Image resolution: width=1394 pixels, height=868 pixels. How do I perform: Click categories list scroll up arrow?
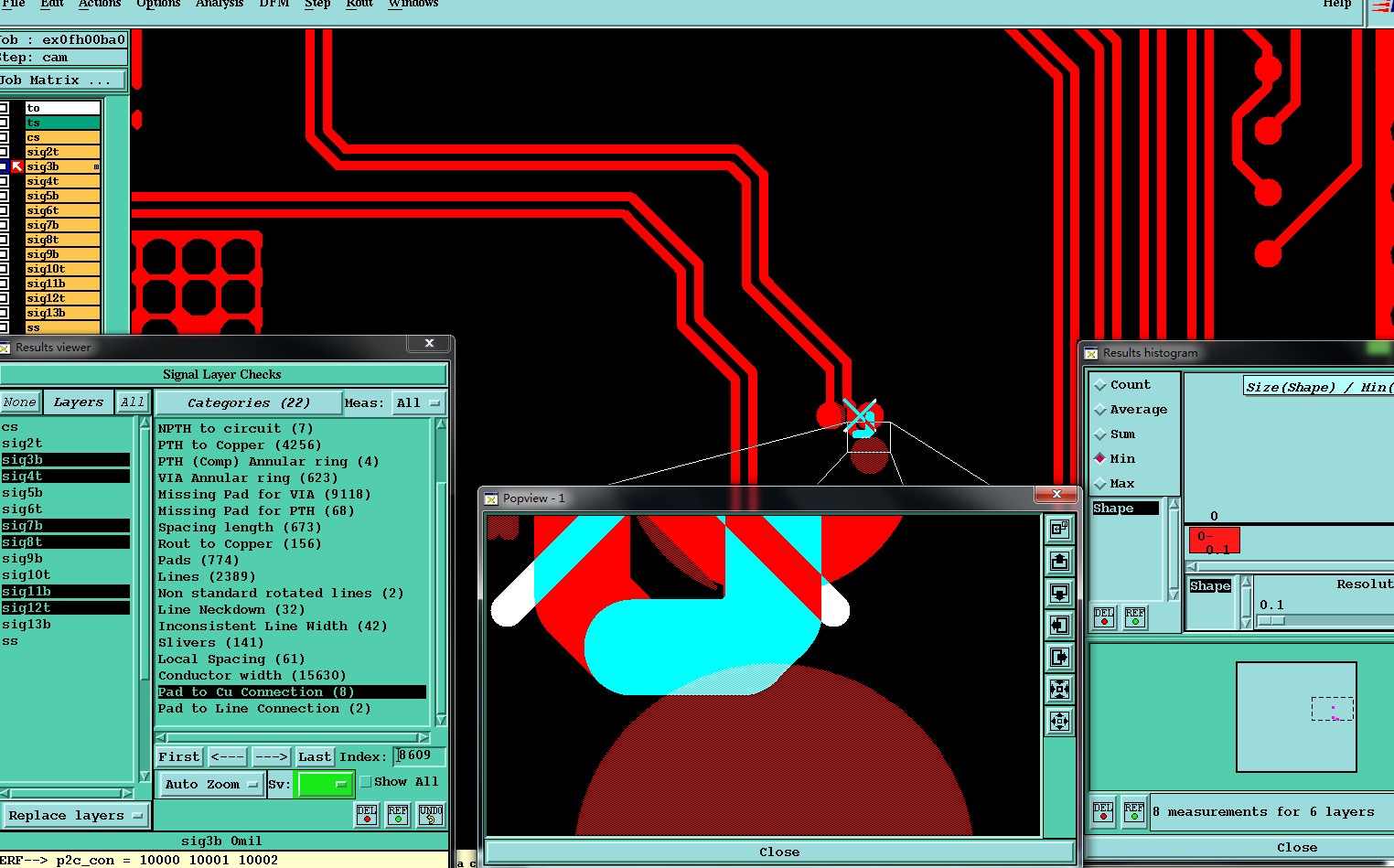[441, 424]
